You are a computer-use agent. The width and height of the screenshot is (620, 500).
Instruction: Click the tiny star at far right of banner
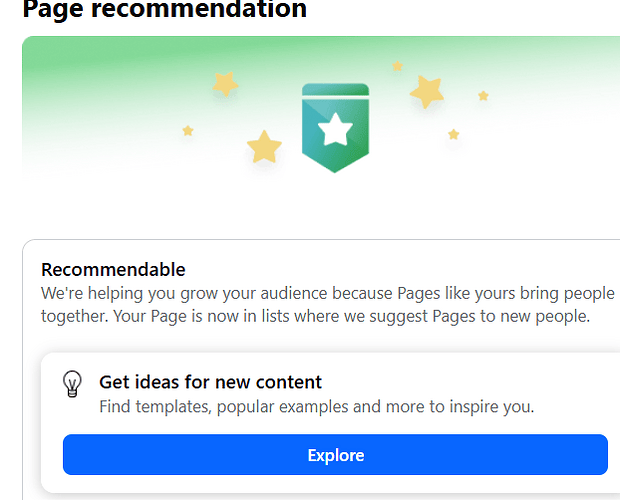click(483, 96)
